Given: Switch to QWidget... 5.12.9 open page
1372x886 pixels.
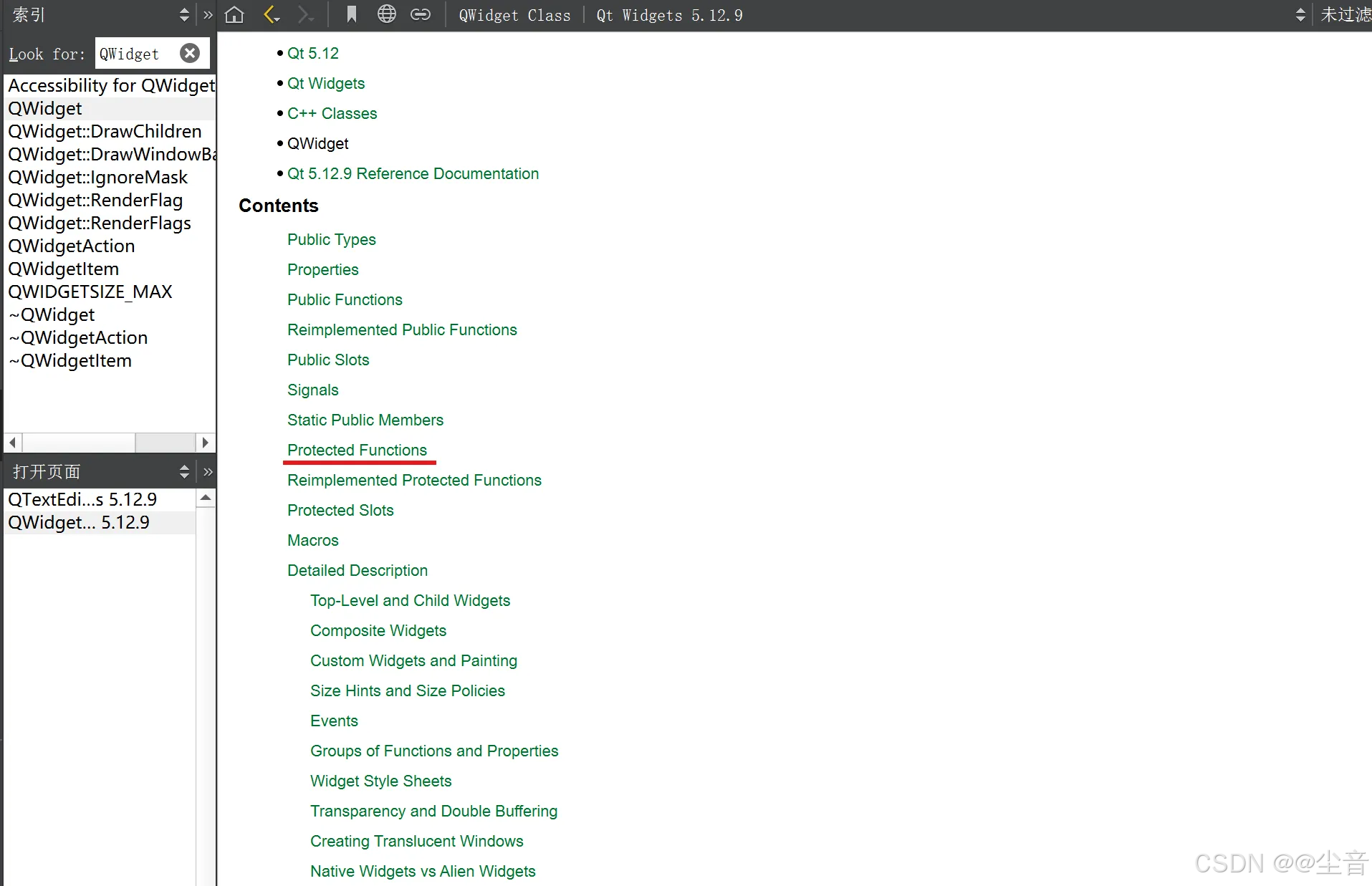Looking at the screenshot, I should 100,522.
